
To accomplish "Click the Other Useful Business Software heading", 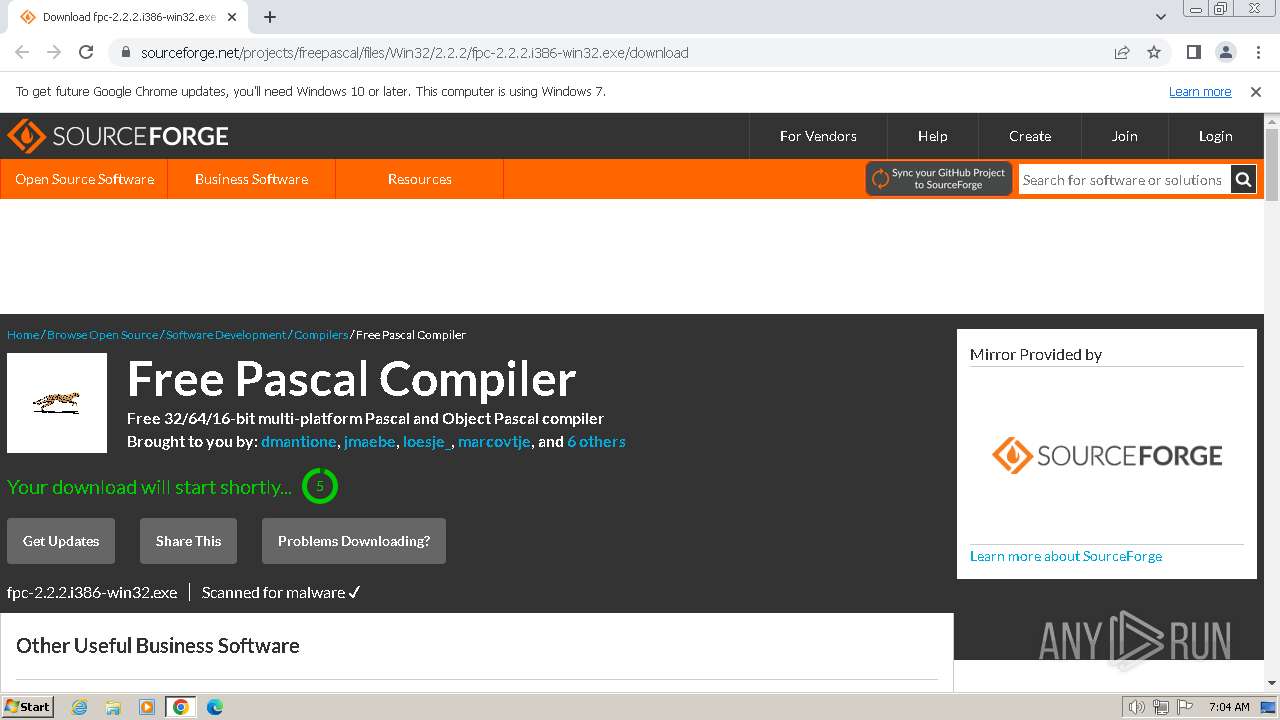I will [158, 646].
